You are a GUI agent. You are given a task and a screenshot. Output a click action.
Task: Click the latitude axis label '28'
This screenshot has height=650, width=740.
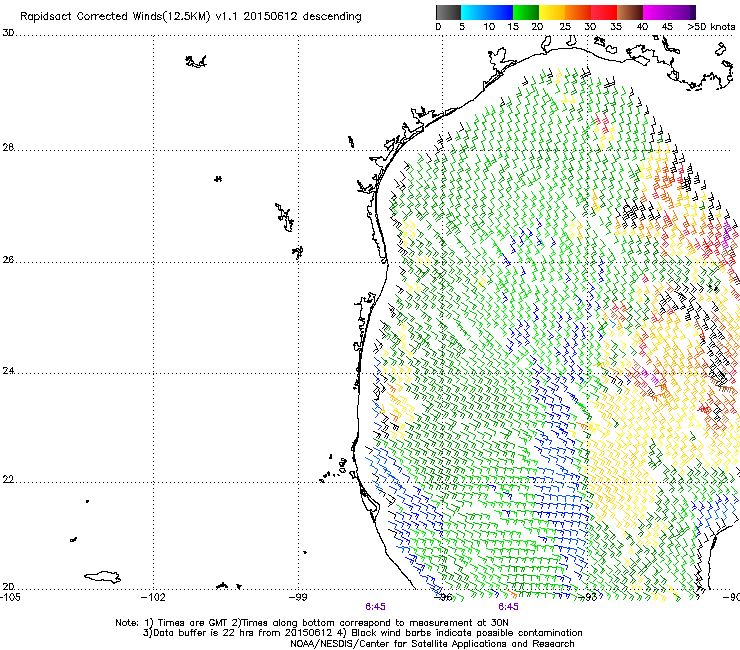click(8, 147)
